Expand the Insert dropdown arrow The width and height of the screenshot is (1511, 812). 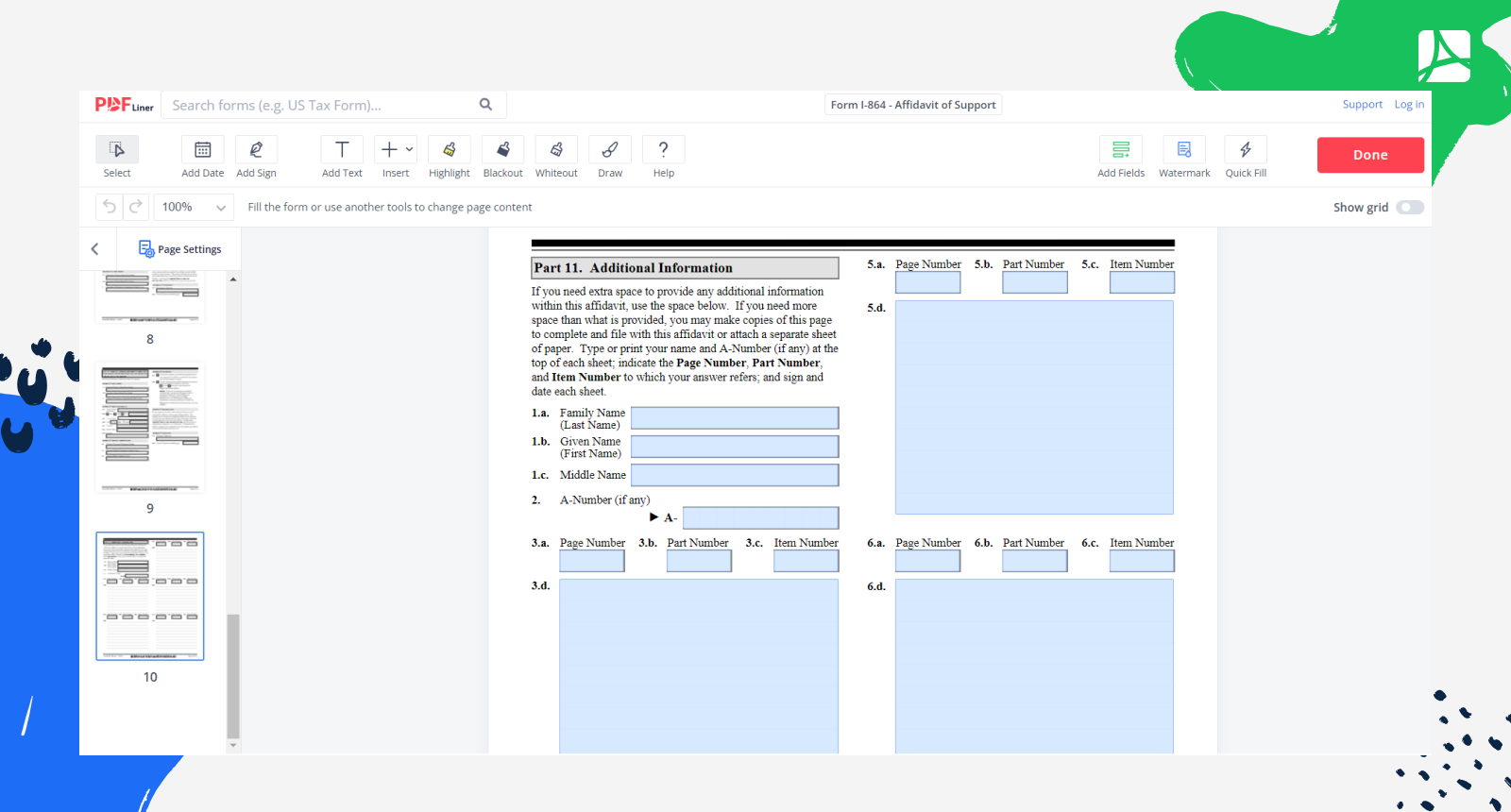point(409,149)
